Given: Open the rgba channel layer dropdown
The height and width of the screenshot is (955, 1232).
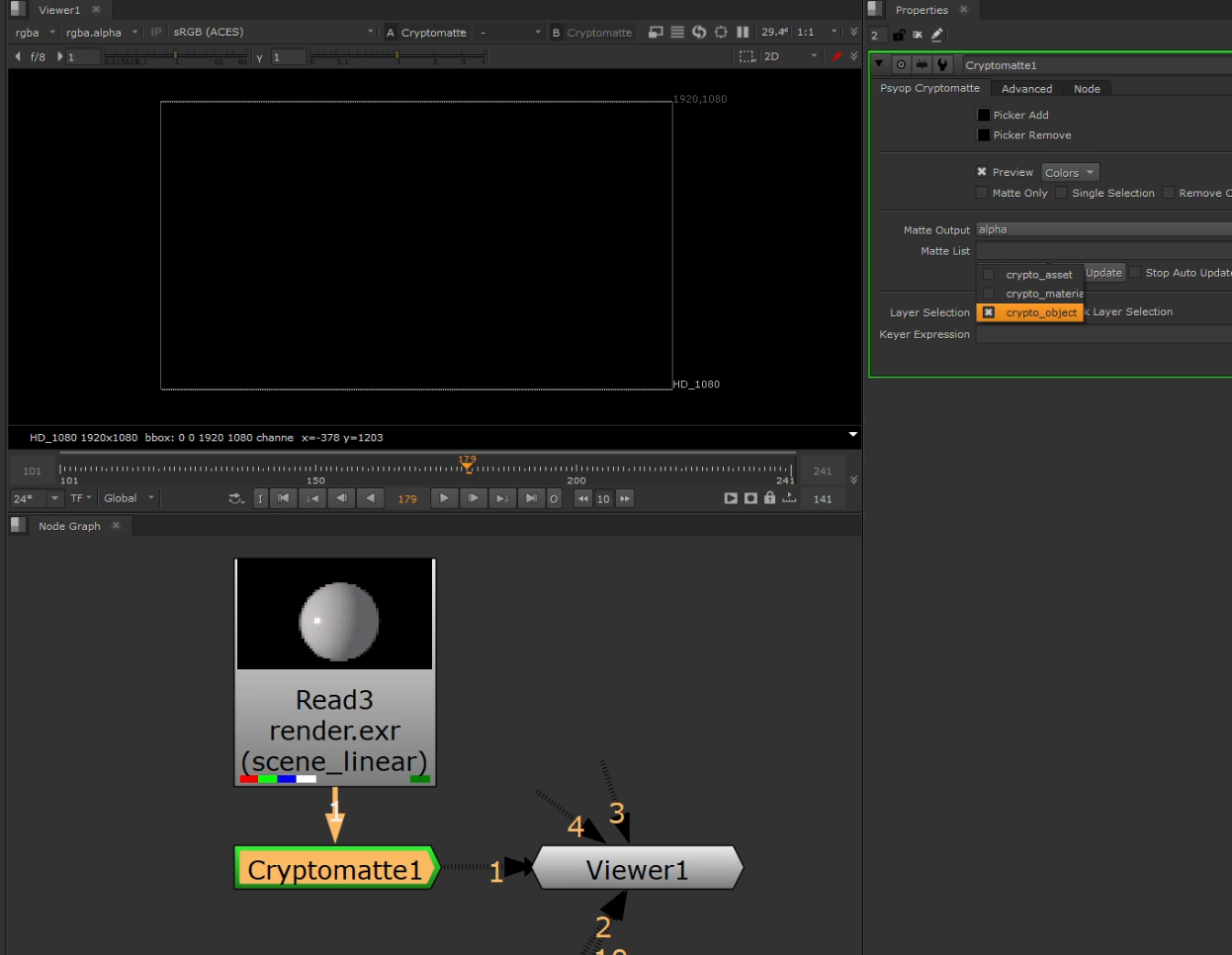Looking at the screenshot, I should pos(35,33).
